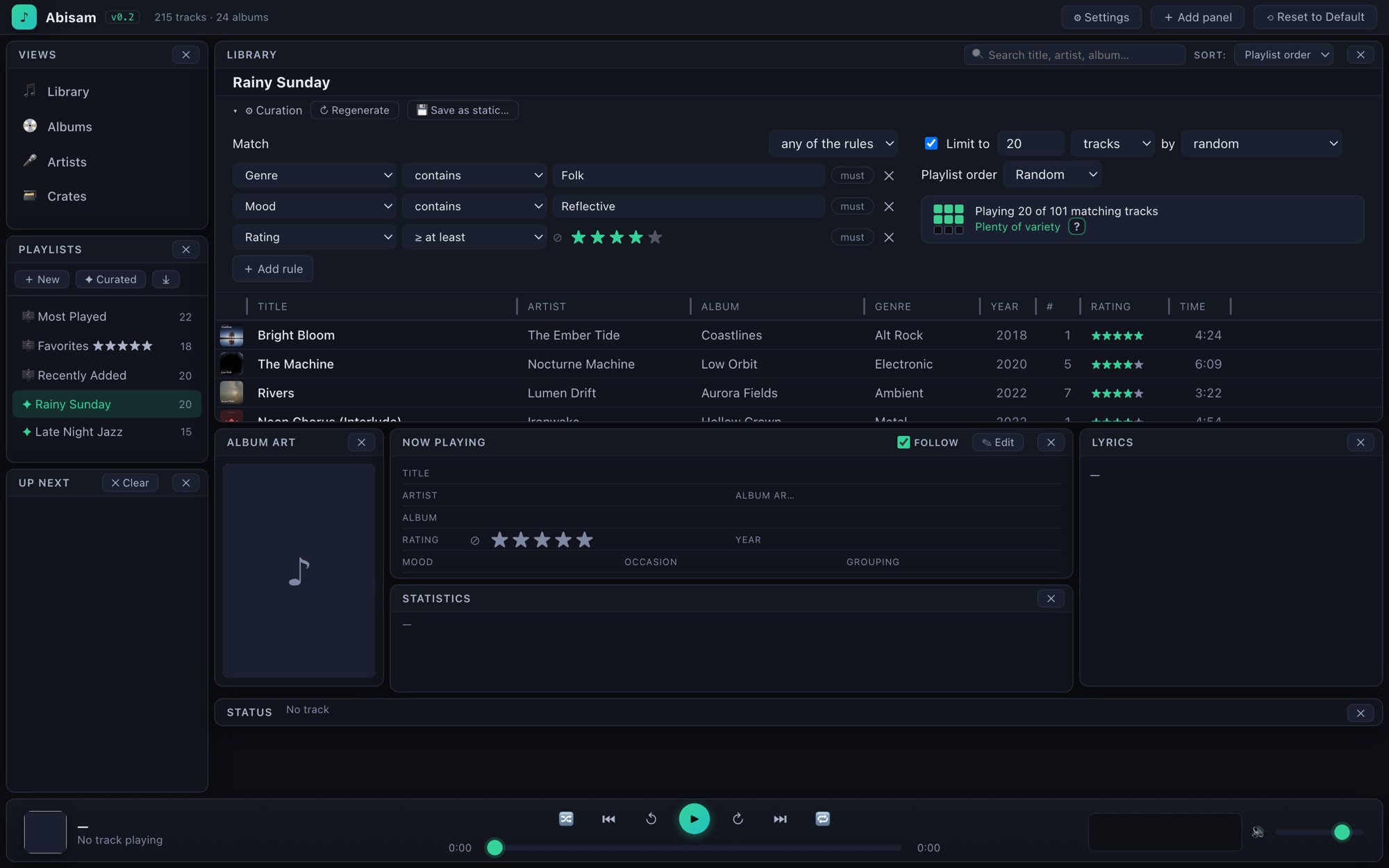Close the Views panel
This screenshot has height=868, width=1389.
pyautogui.click(x=186, y=55)
